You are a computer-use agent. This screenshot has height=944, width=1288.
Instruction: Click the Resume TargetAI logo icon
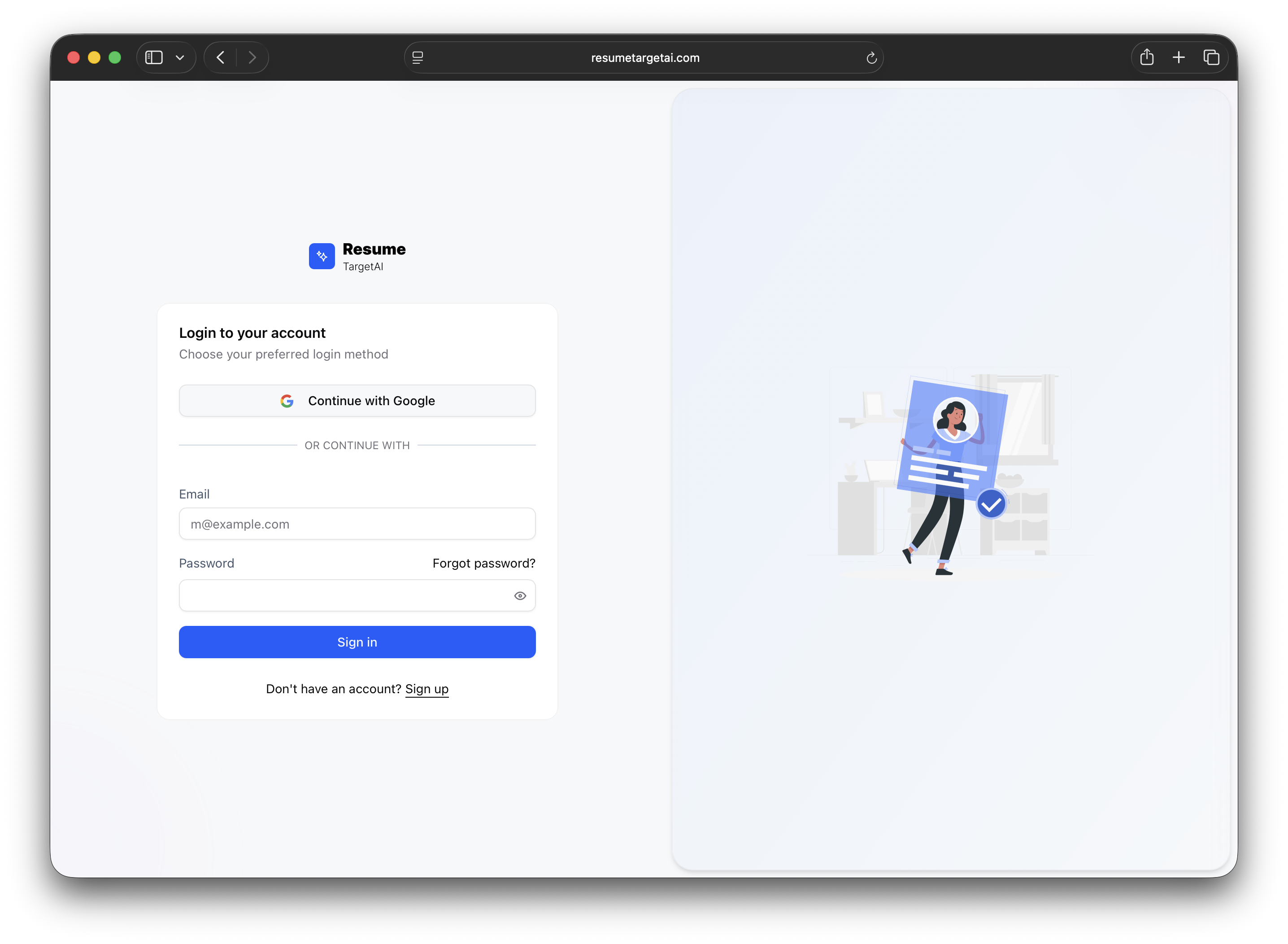tap(322, 257)
